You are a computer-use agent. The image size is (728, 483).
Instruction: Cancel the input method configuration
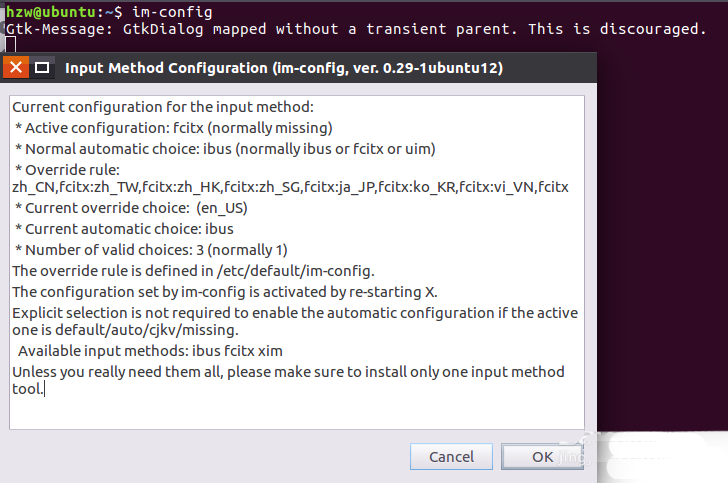tap(451, 456)
